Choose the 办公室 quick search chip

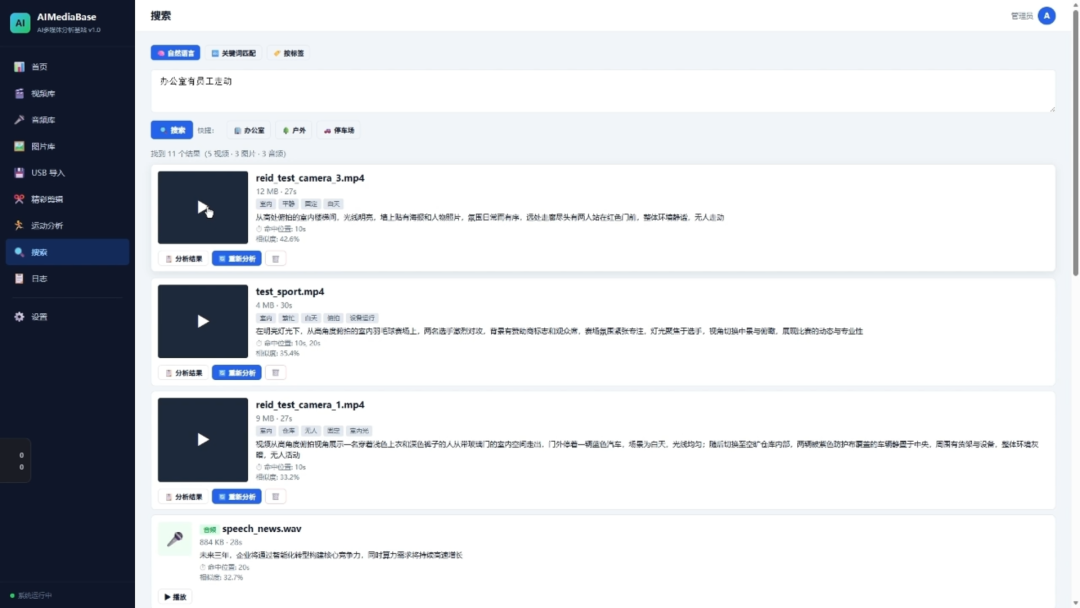(x=249, y=130)
